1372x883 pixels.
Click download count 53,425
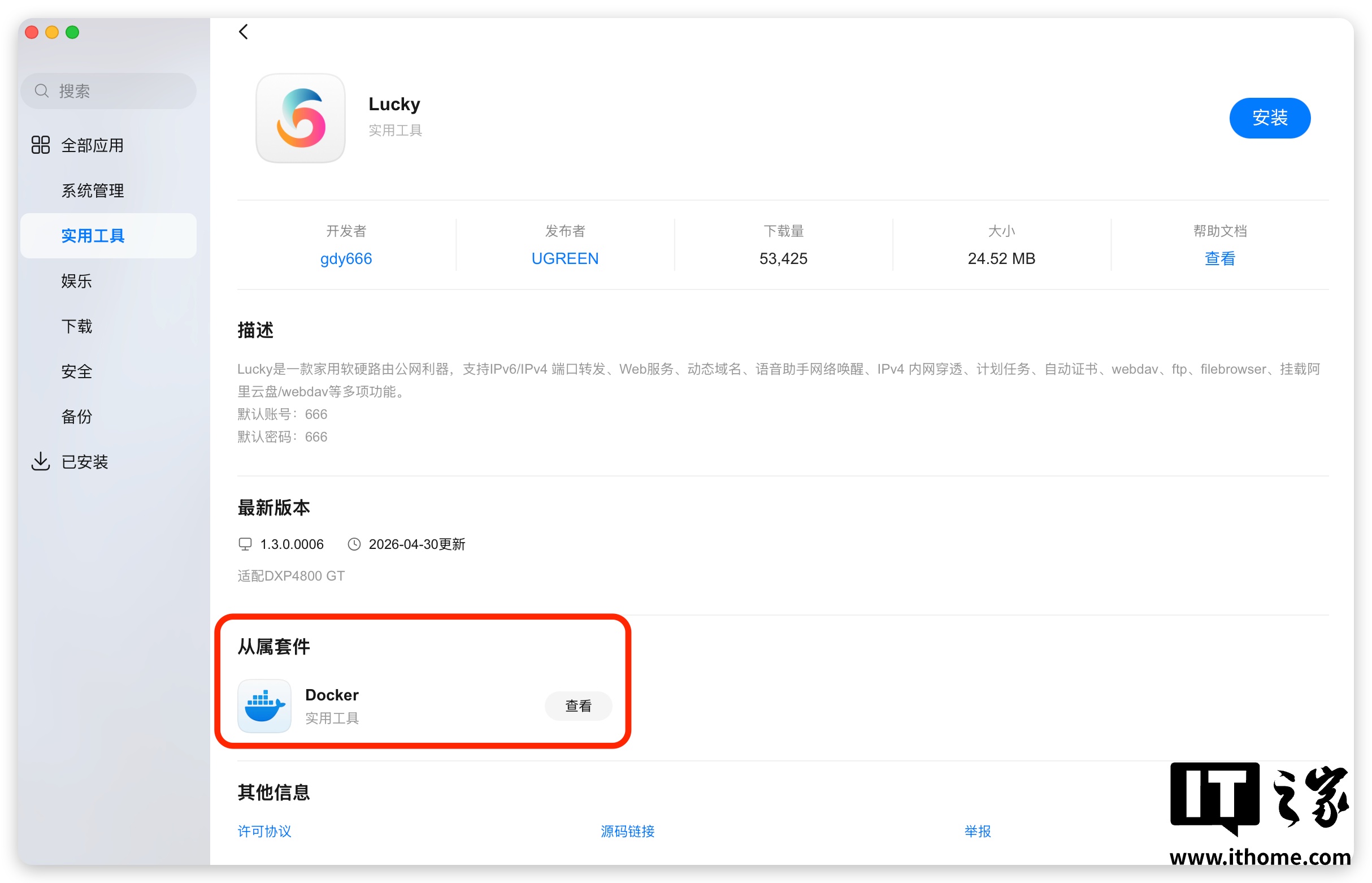pos(783,258)
